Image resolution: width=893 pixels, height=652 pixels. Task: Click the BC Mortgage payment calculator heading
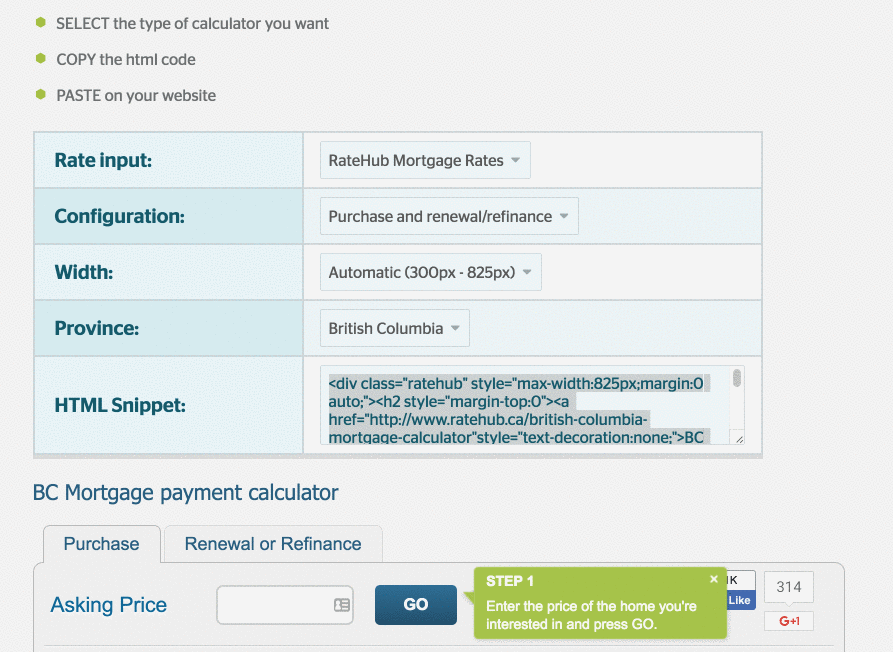point(186,493)
